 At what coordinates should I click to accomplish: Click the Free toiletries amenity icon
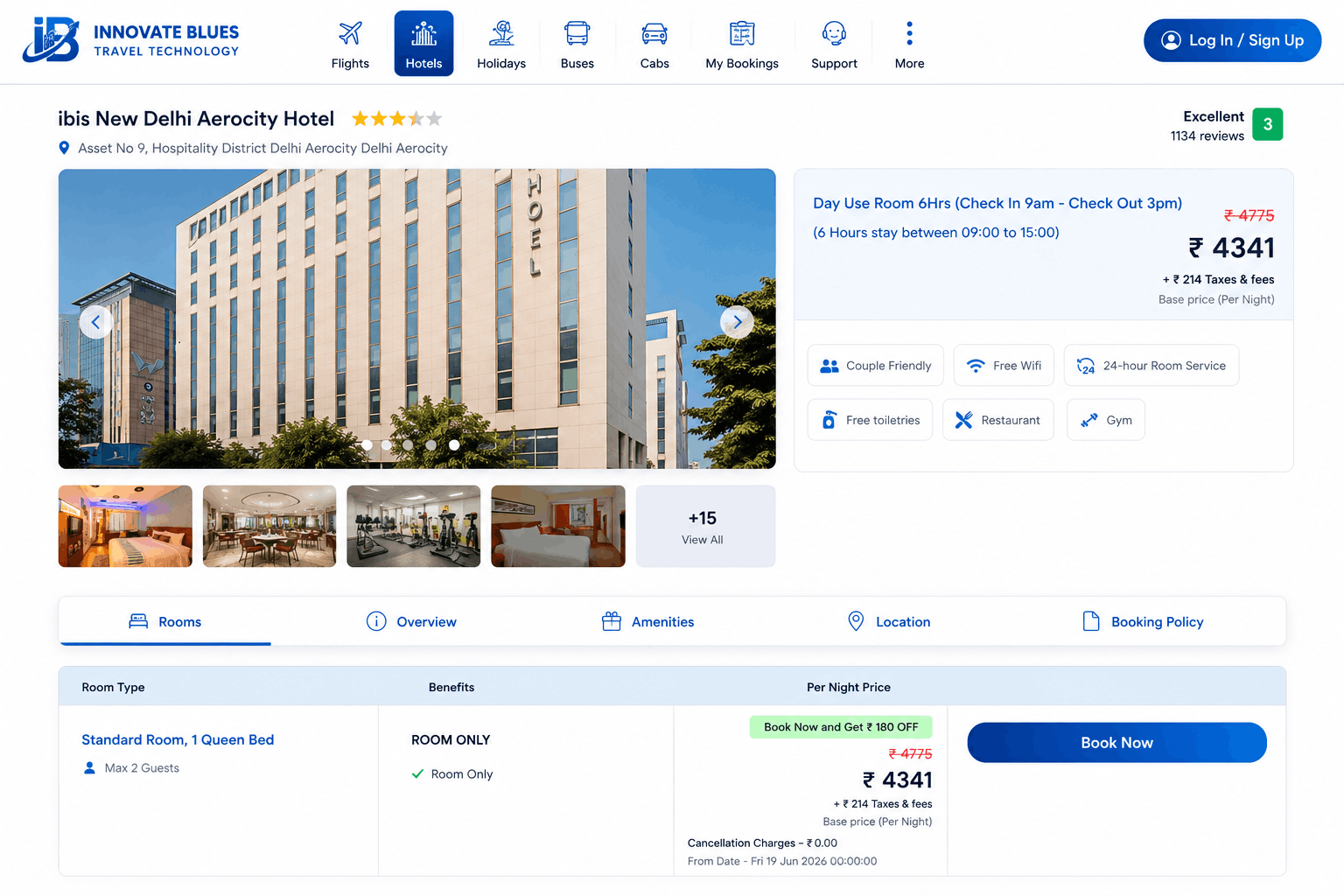click(x=829, y=420)
